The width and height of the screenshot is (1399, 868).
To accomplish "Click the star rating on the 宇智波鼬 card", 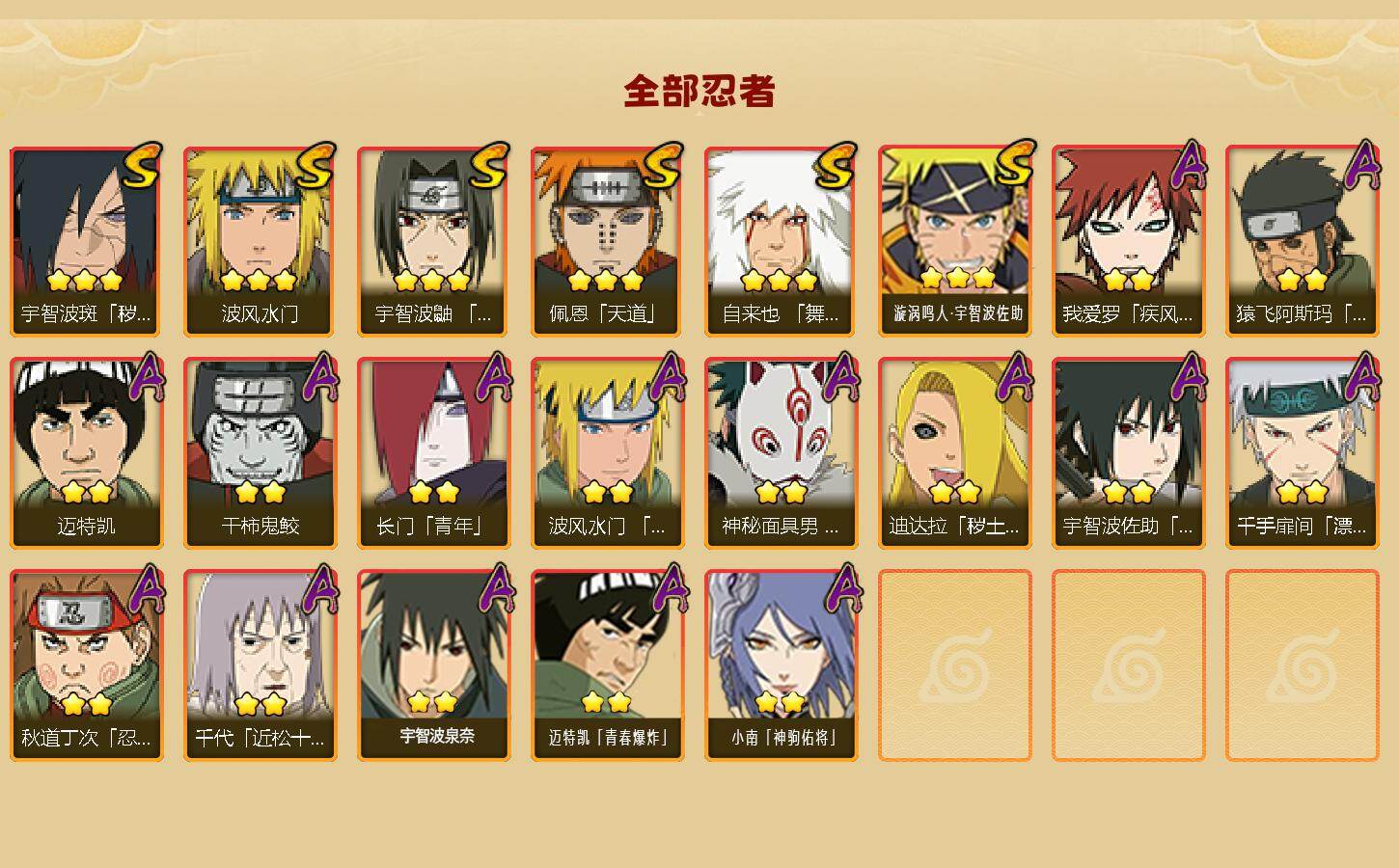I will point(432,281).
